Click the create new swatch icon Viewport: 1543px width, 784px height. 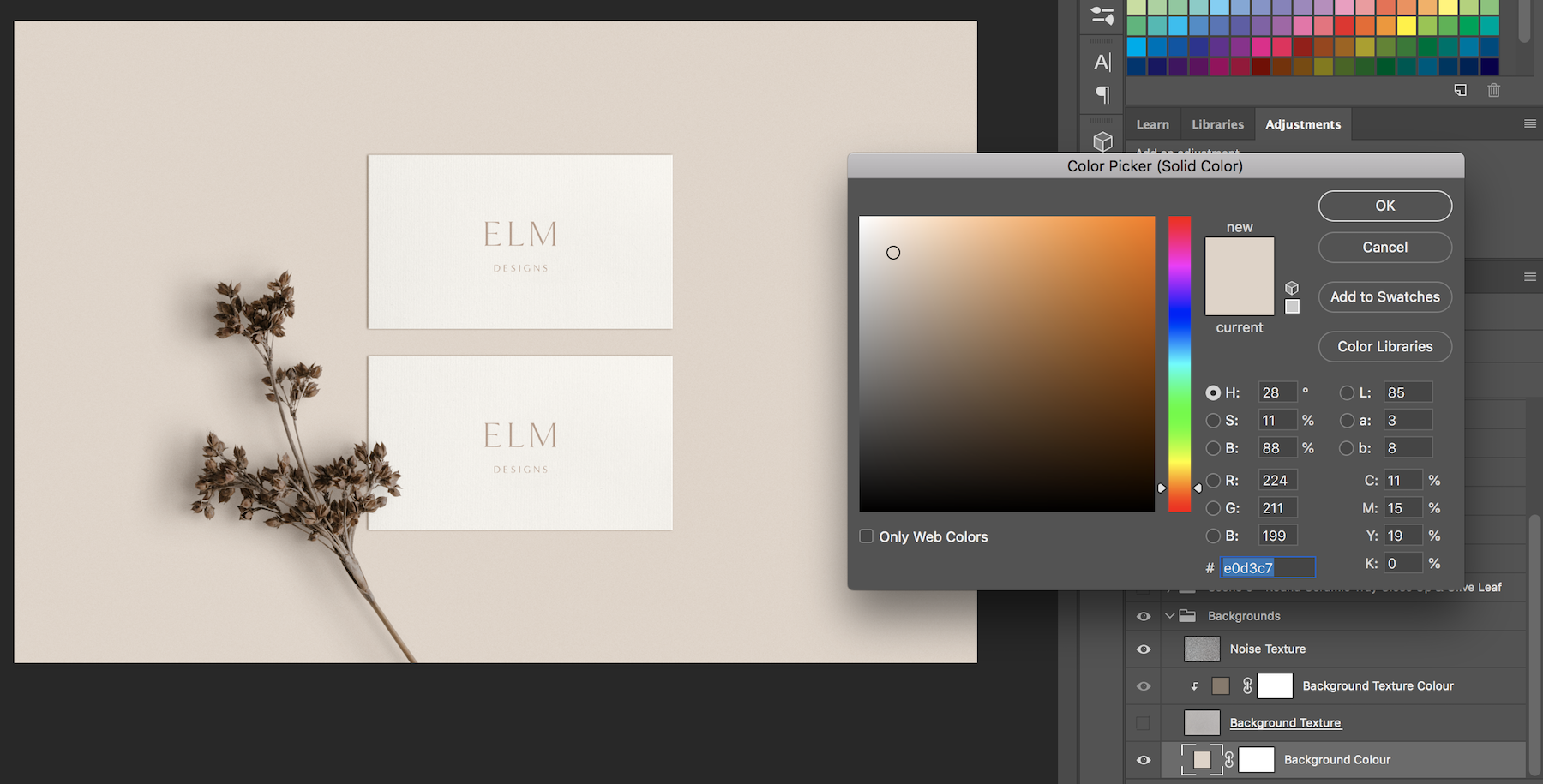click(1460, 90)
